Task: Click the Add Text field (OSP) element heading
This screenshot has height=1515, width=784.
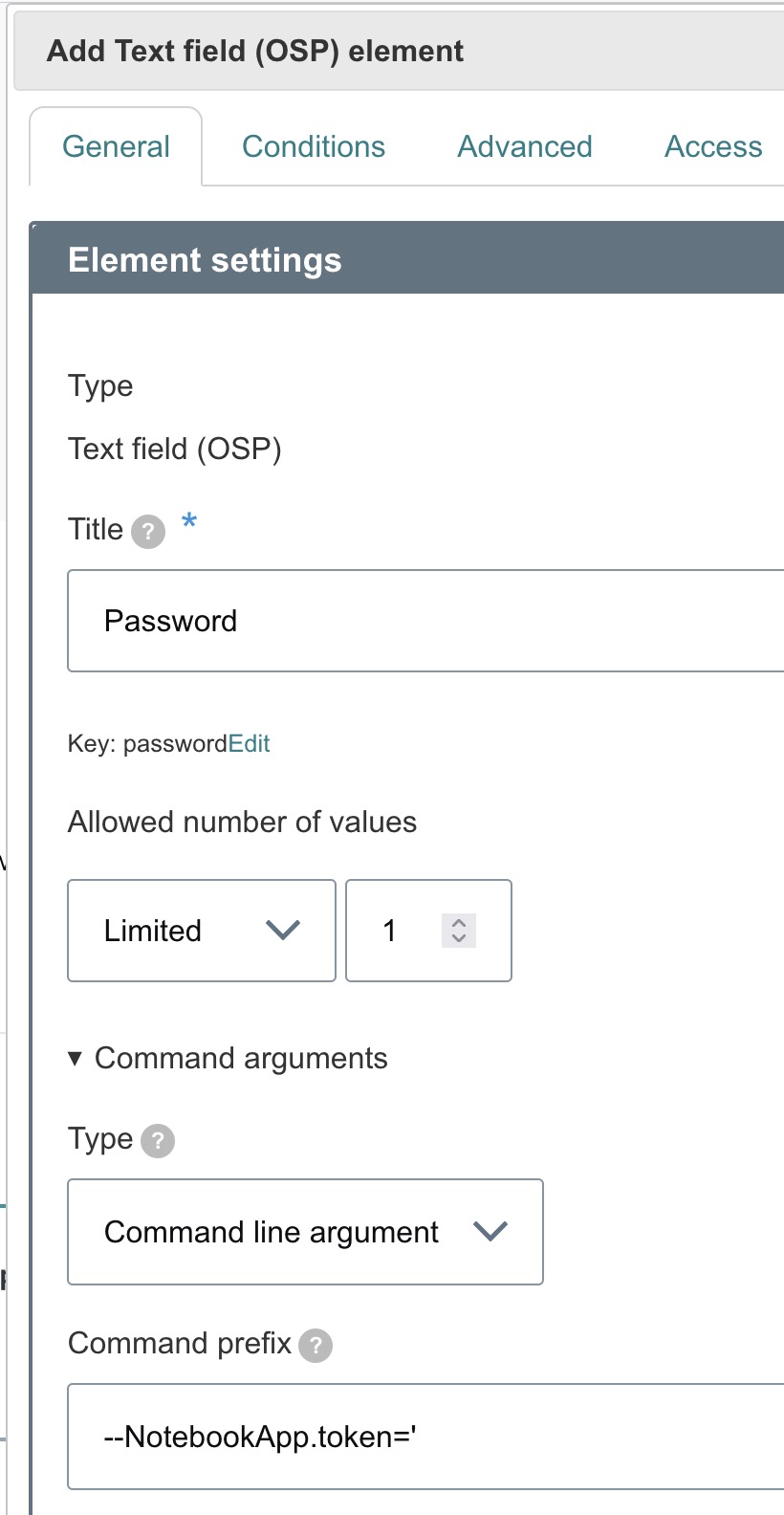Action: [x=255, y=51]
